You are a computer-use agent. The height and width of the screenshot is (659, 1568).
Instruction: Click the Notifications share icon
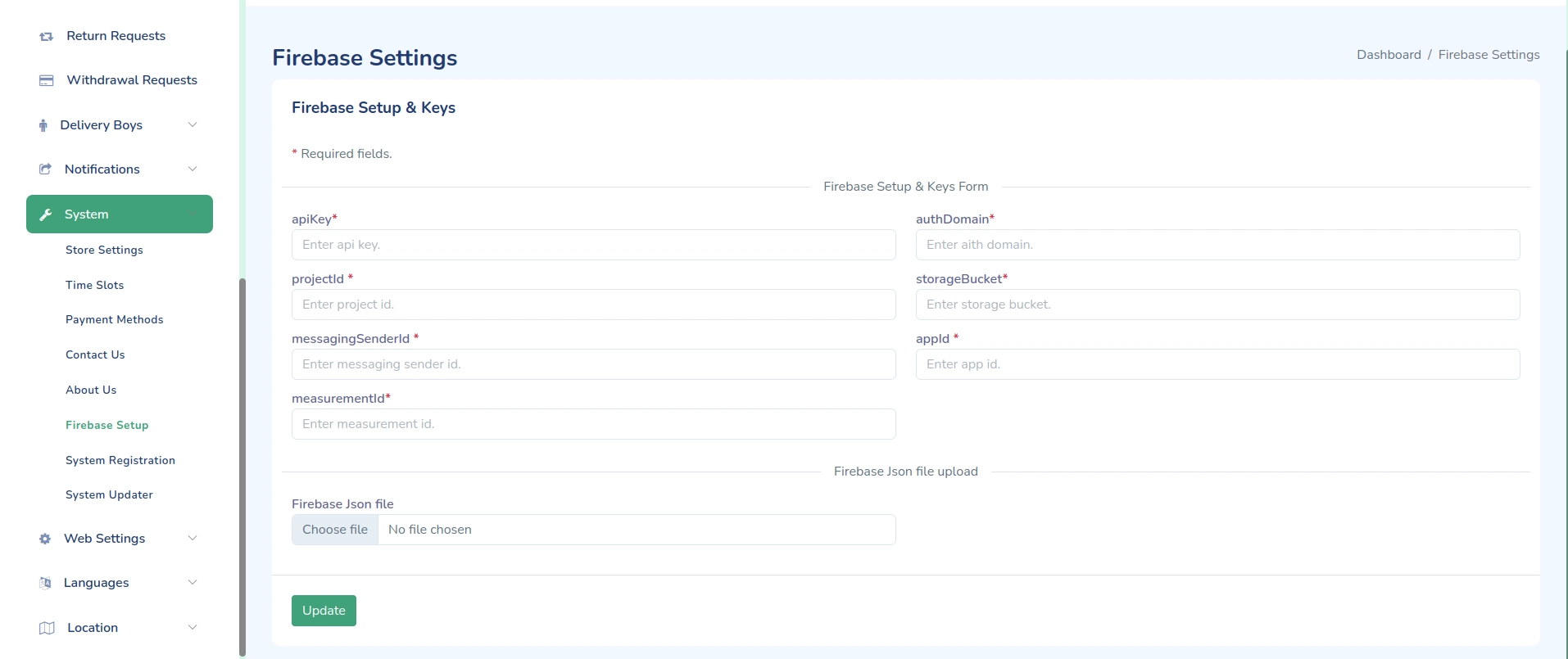[x=46, y=169]
